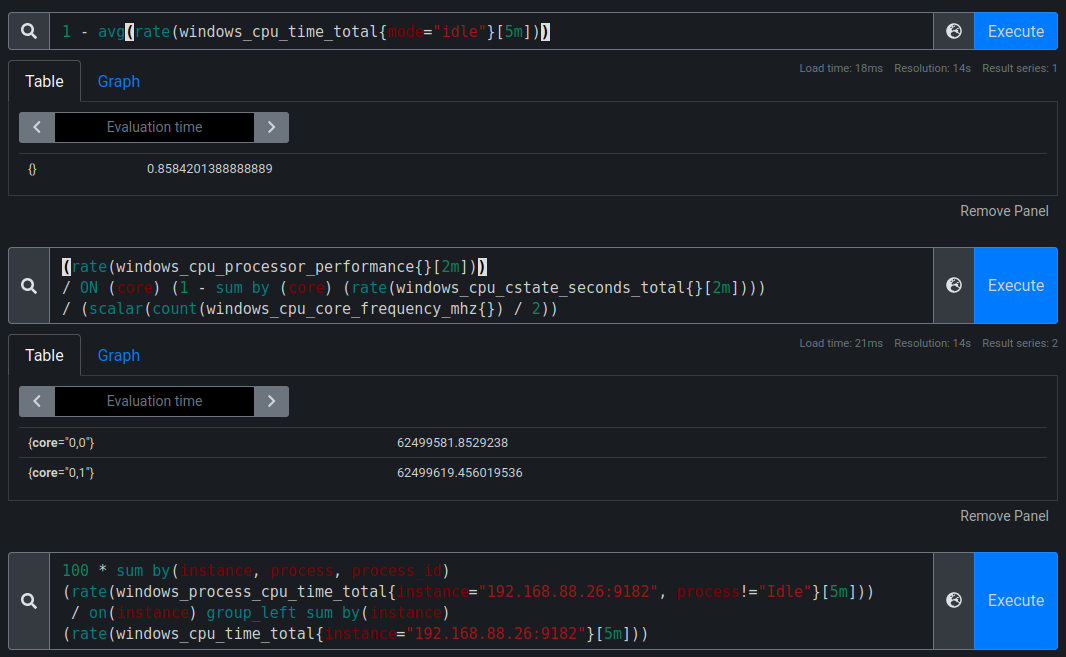Click the search icon beside the third query
This screenshot has width=1066, height=657.
(x=28, y=601)
